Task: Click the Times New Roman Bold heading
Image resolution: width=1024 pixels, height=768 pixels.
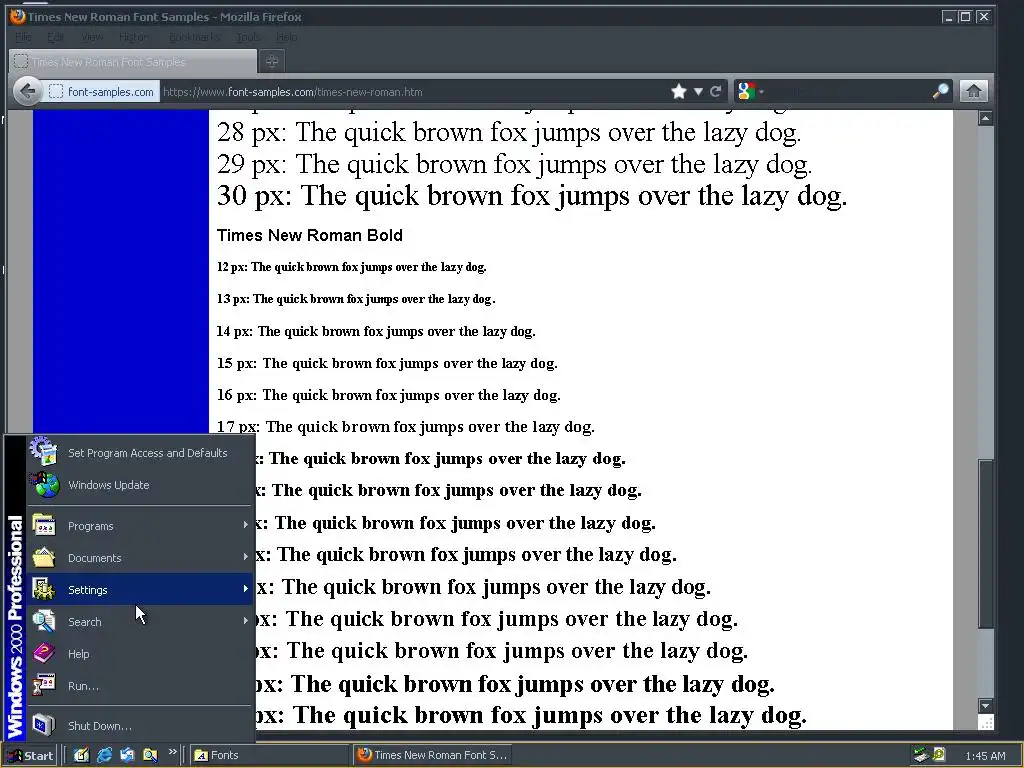Action: point(310,235)
